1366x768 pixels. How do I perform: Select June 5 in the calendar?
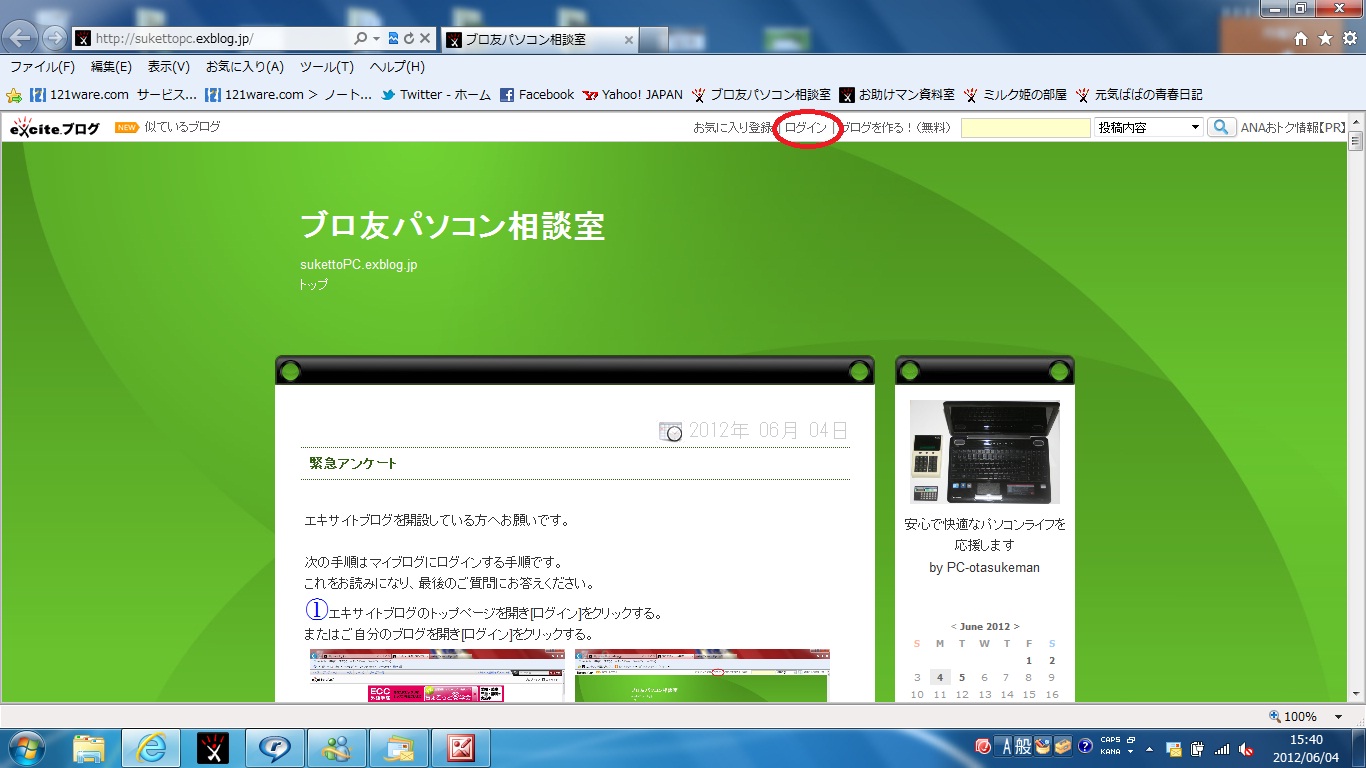coord(962,677)
